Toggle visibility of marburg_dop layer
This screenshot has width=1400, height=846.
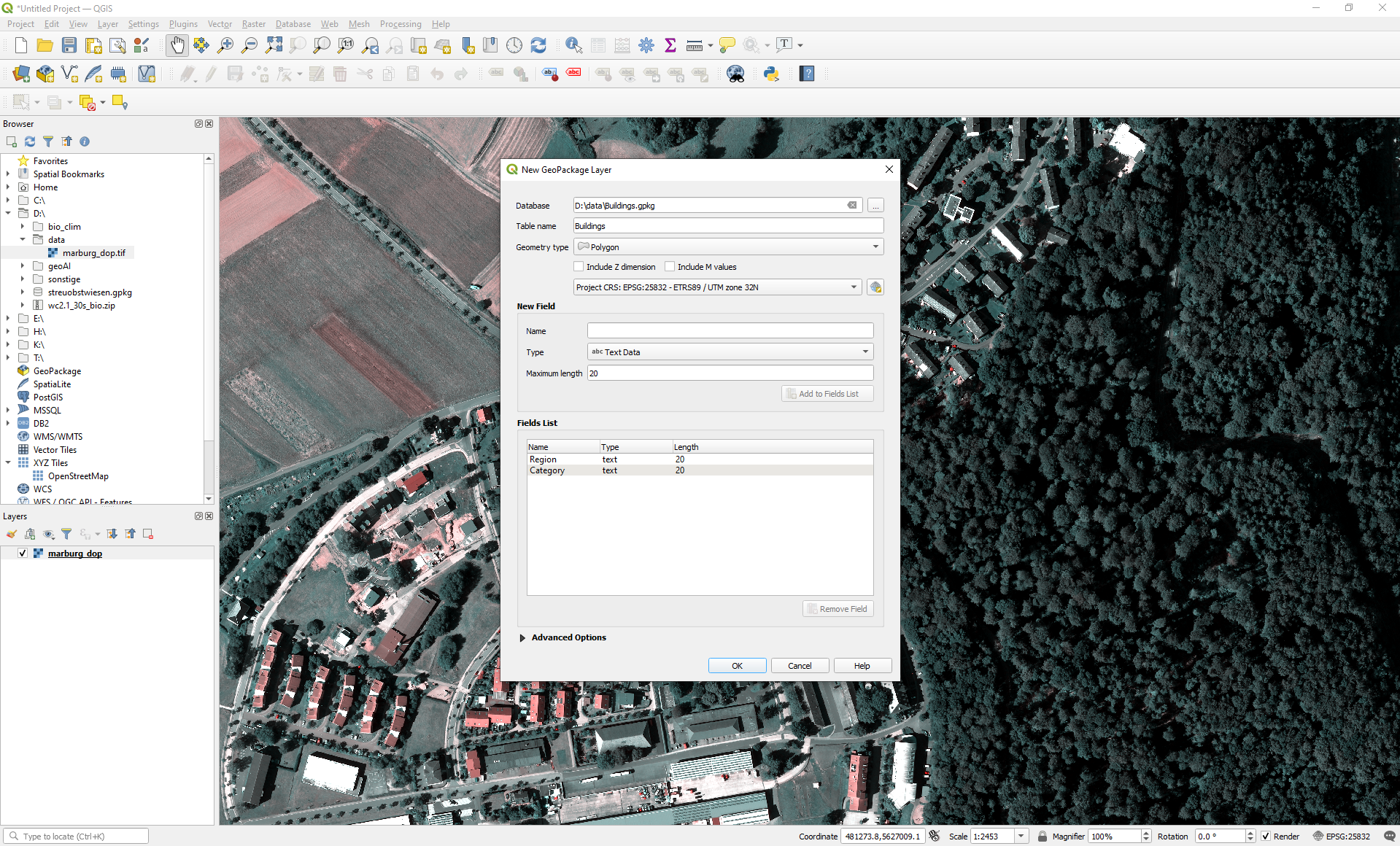(23, 554)
